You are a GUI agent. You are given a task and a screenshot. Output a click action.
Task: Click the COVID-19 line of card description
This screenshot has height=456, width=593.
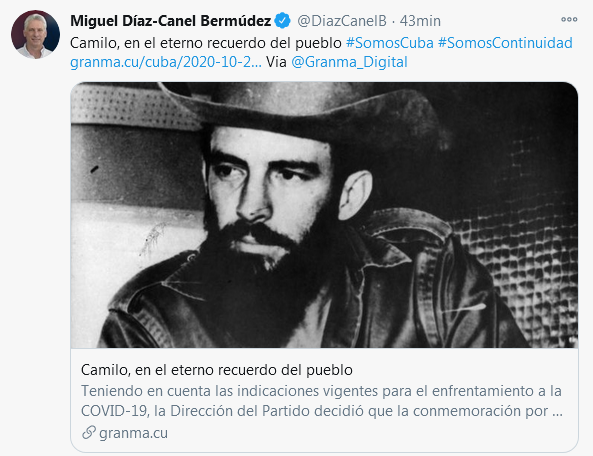pyautogui.click(x=322, y=411)
